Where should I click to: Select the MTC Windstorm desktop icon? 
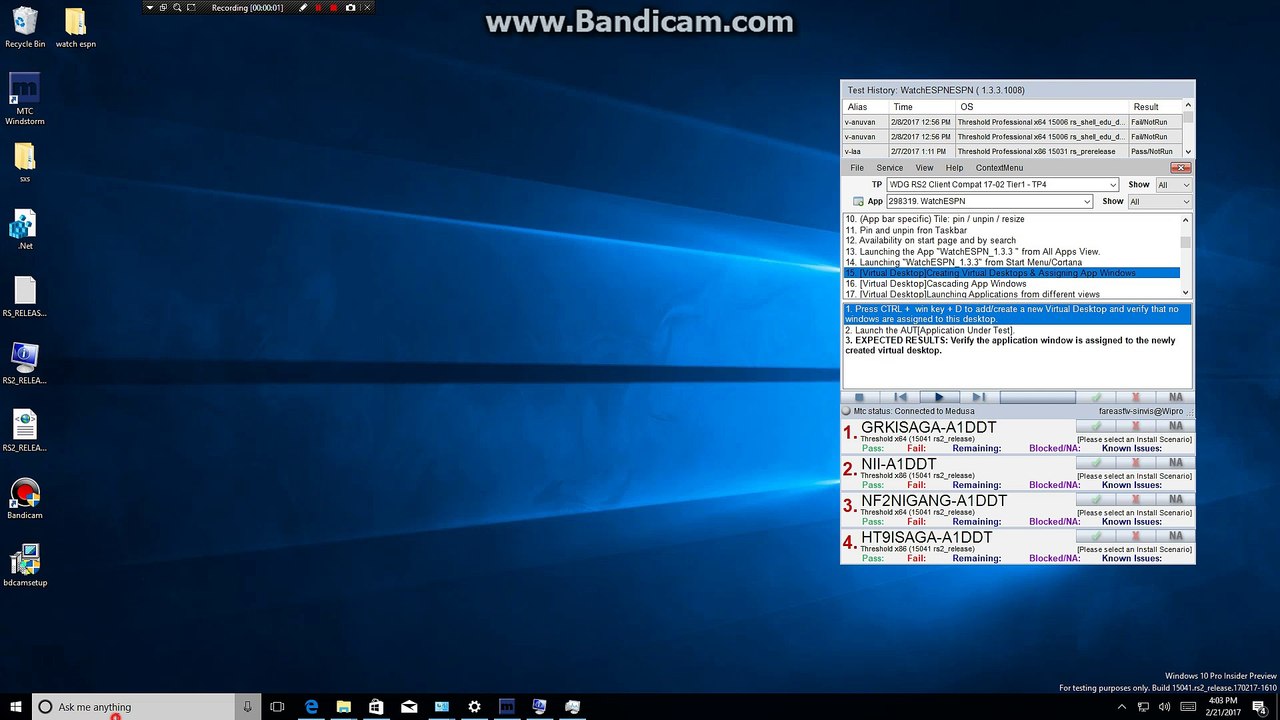click(x=25, y=99)
